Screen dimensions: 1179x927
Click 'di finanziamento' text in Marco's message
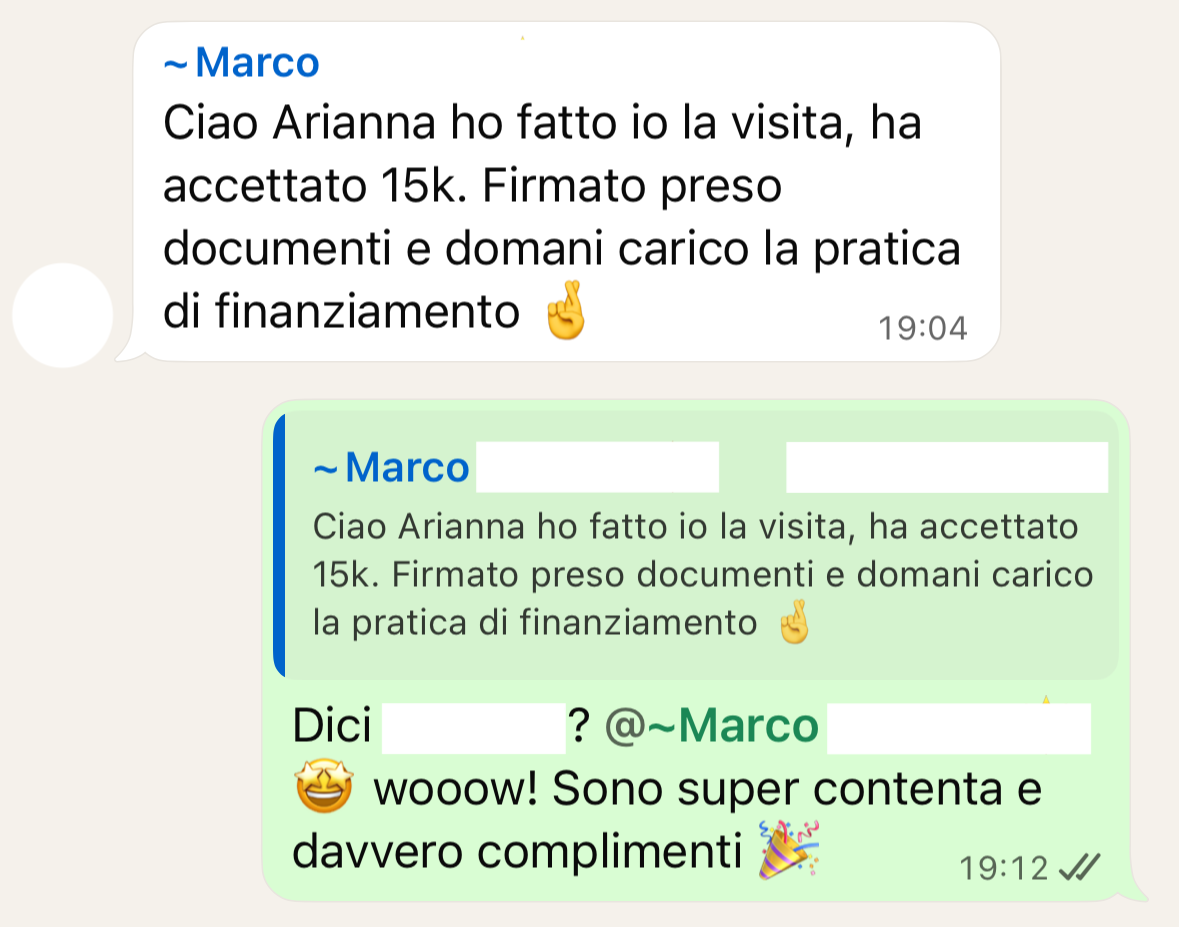click(x=341, y=311)
